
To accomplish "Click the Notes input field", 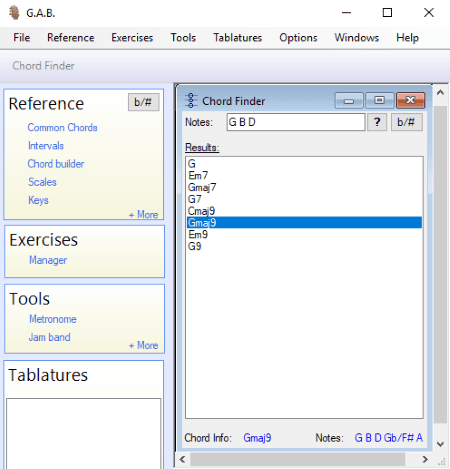I will [x=296, y=122].
